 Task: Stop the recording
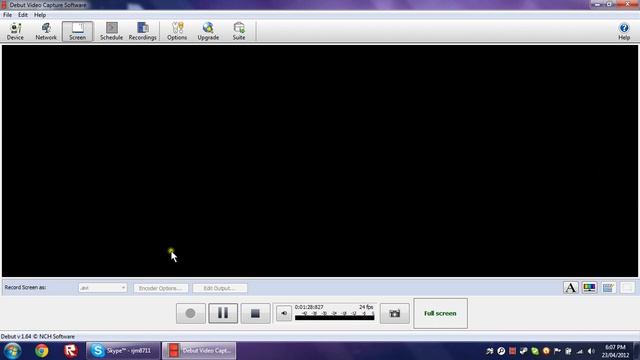point(255,313)
